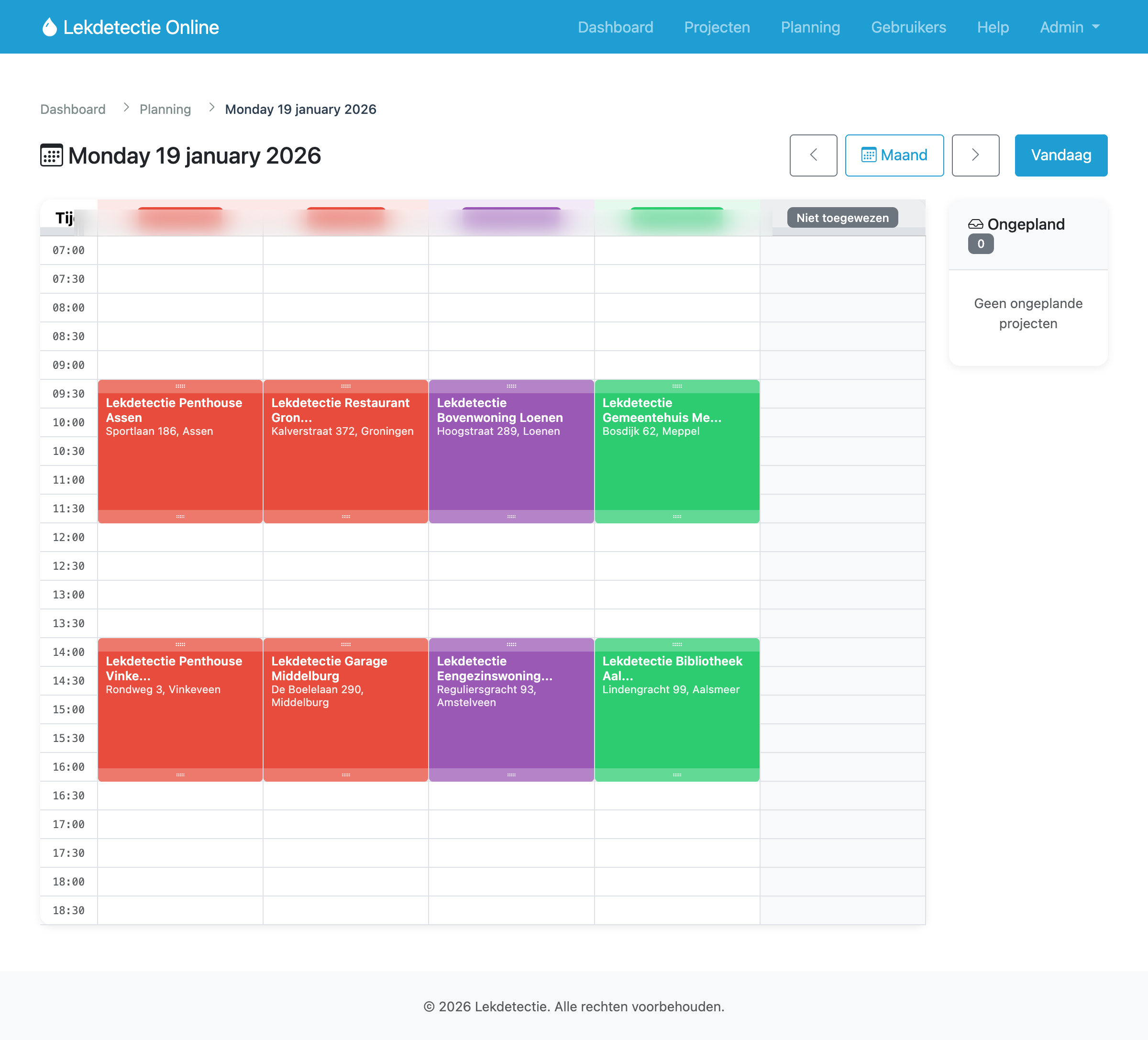Click the inbox icon next to Ongepland
1148x1040 pixels.
click(975, 224)
